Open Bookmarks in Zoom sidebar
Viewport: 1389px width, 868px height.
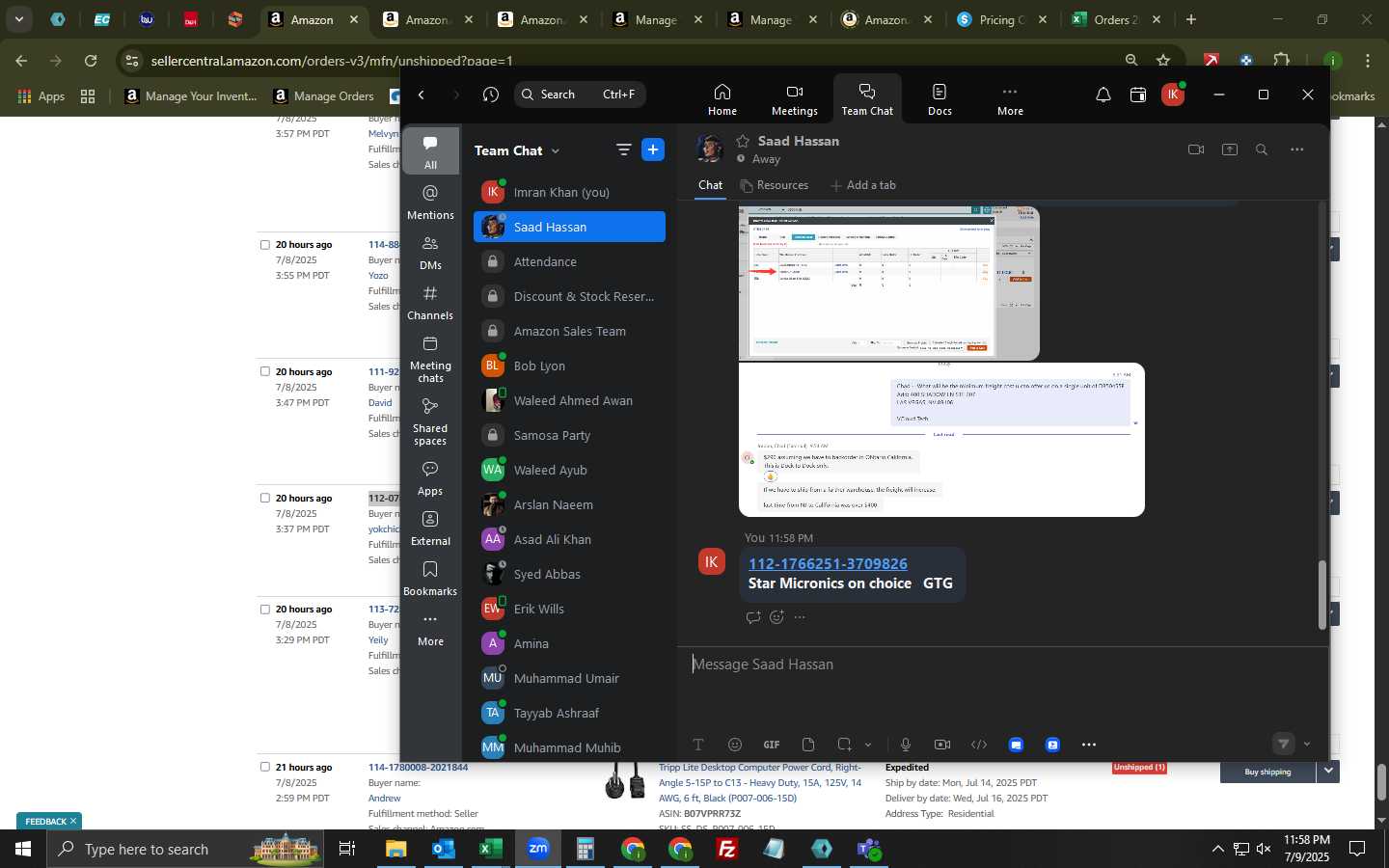tap(430, 579)
